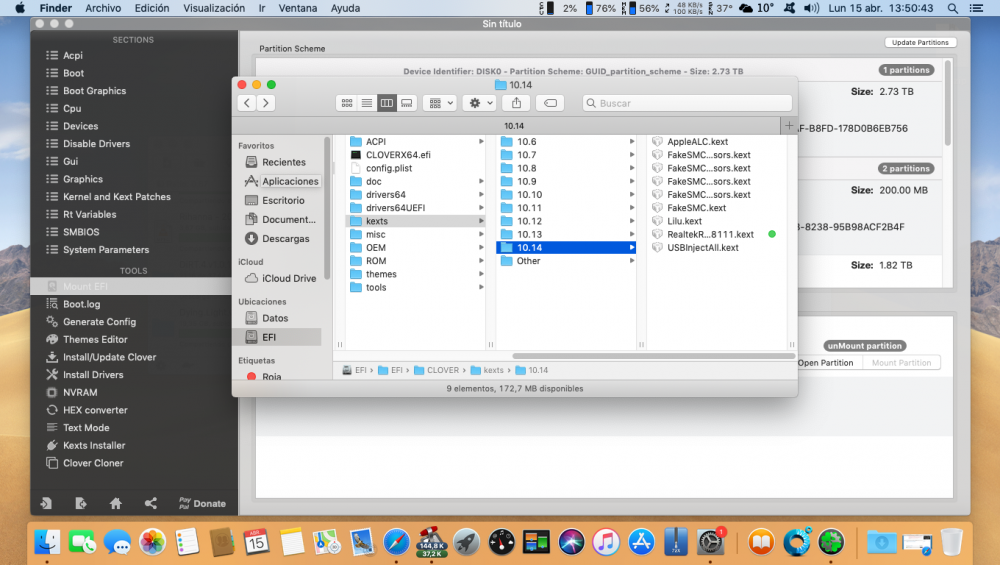Click the Update Partitions button
1000x565 pixels.
920,42
